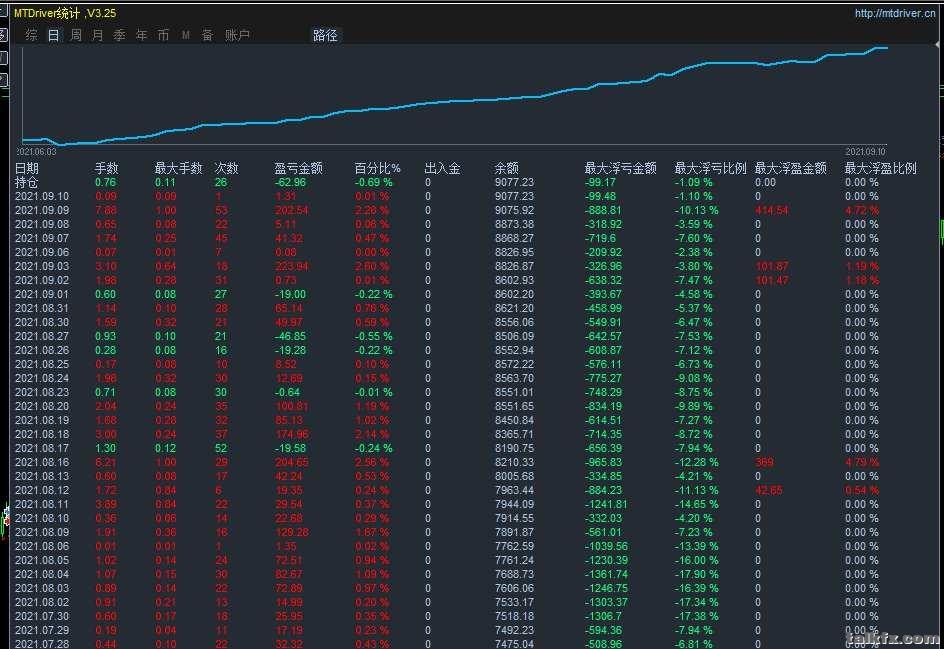
Task: Select the 2021.09.09 date row
Action: click(42, 210)
